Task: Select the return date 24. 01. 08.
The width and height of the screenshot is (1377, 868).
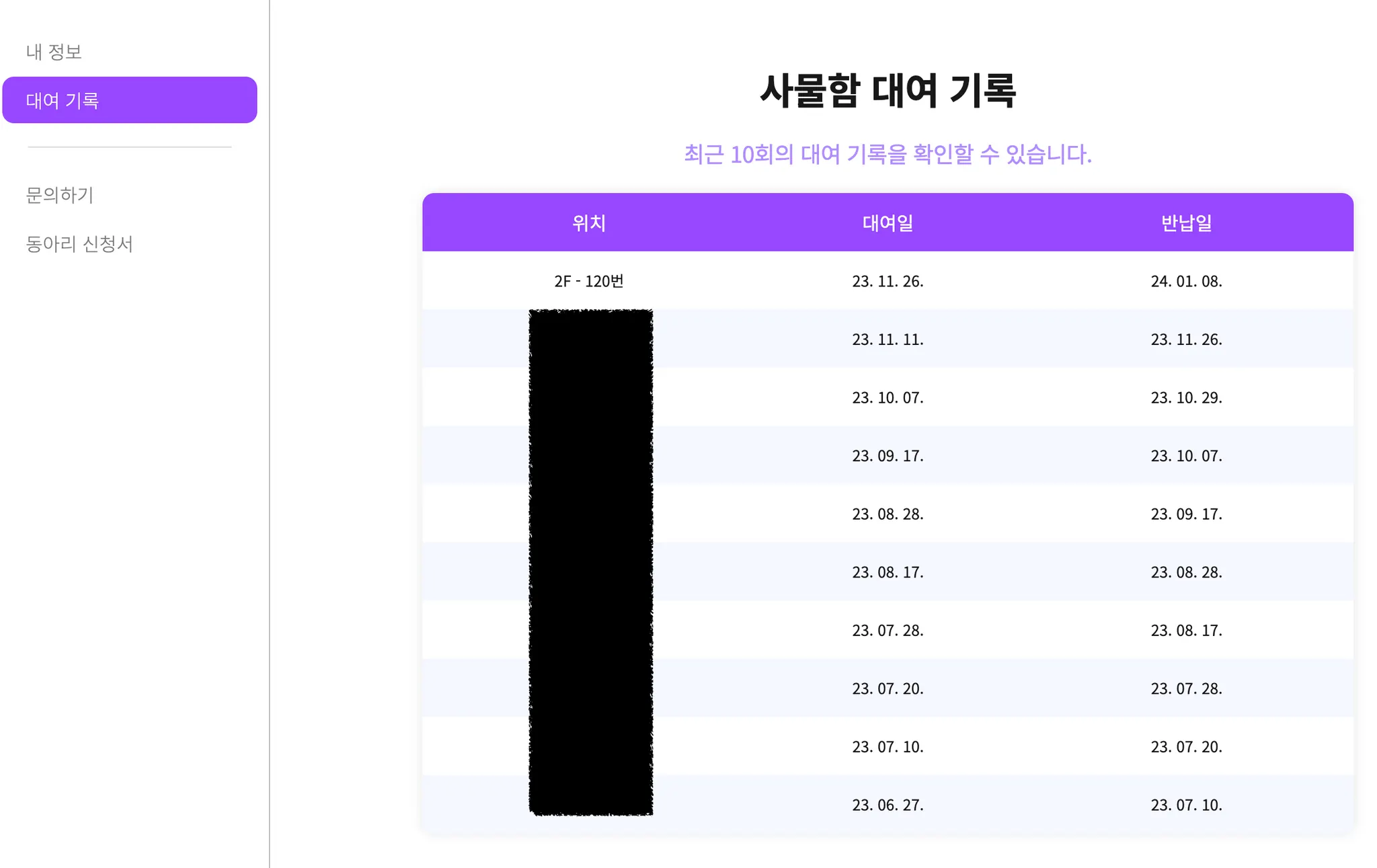Action: 1186,281
